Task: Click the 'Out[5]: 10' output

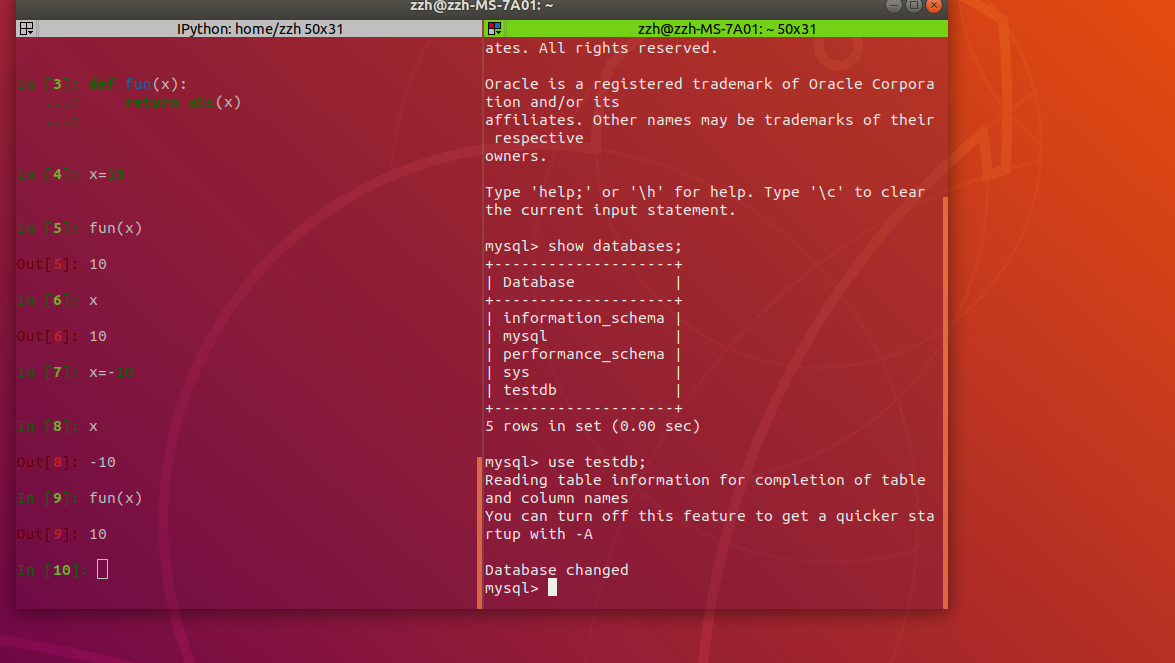Action: 61,264
